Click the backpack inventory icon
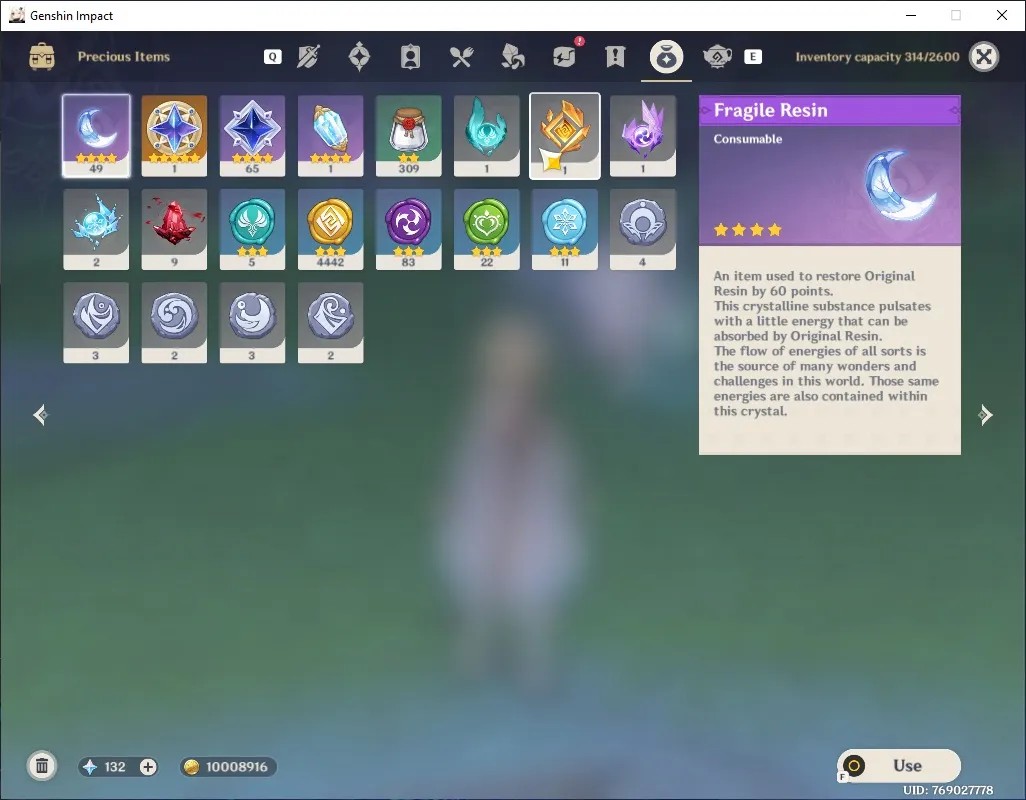Viewport: 1026px width, 800px height. pyautogui.click(x=42, y=57)
